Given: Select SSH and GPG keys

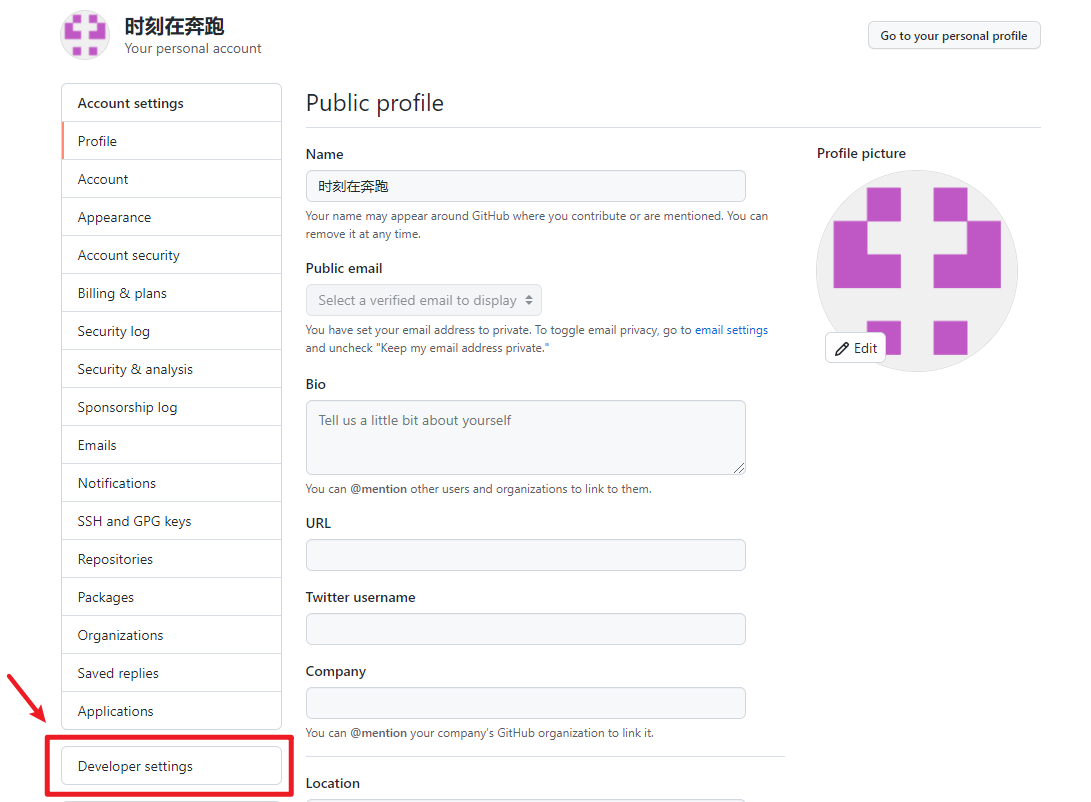Looking at the screenshot, I should pos(171,521).
